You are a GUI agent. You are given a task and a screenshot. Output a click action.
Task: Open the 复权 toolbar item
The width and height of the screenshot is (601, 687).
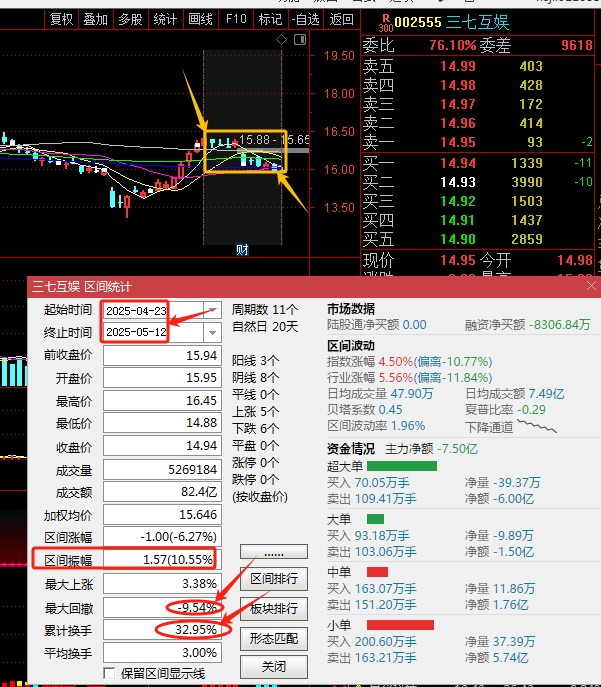point(61,19)
